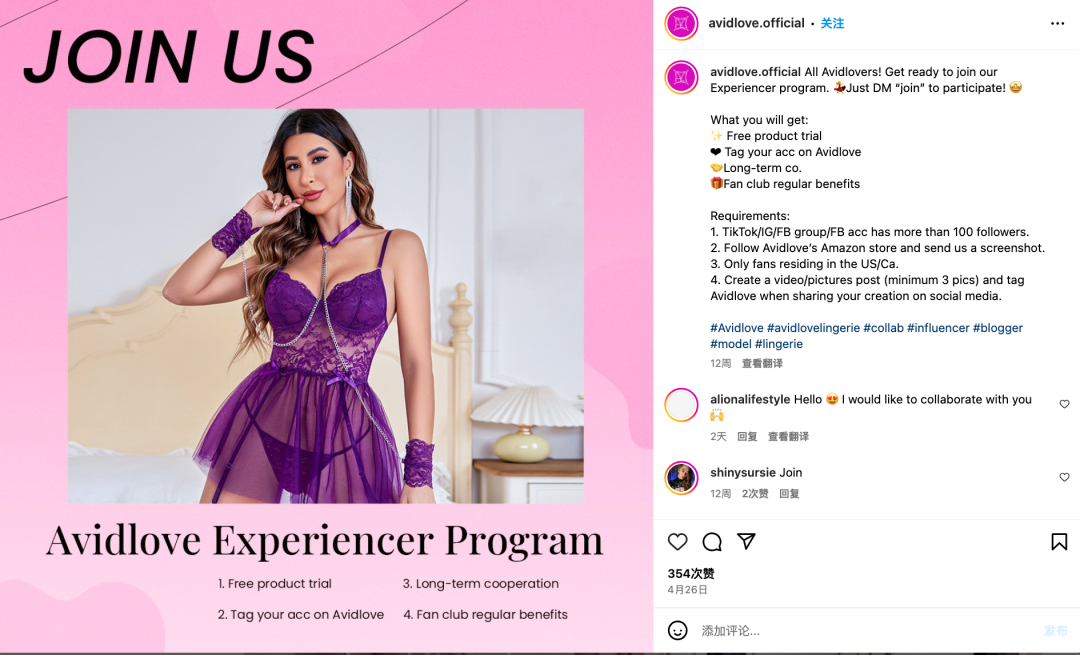The height and width of the screenshot is (655, 1080).
Task: Open the emoji picker smiley icon
Action: tap(678, 630)
